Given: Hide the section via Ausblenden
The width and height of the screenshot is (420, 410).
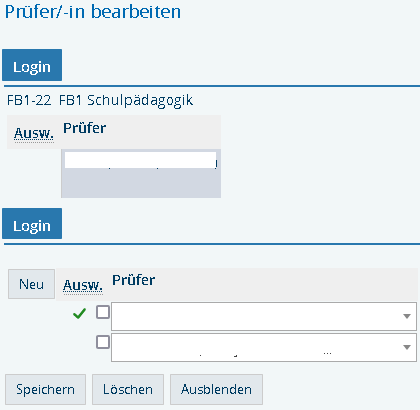Looking at the screenshot, I should [216, 389].
